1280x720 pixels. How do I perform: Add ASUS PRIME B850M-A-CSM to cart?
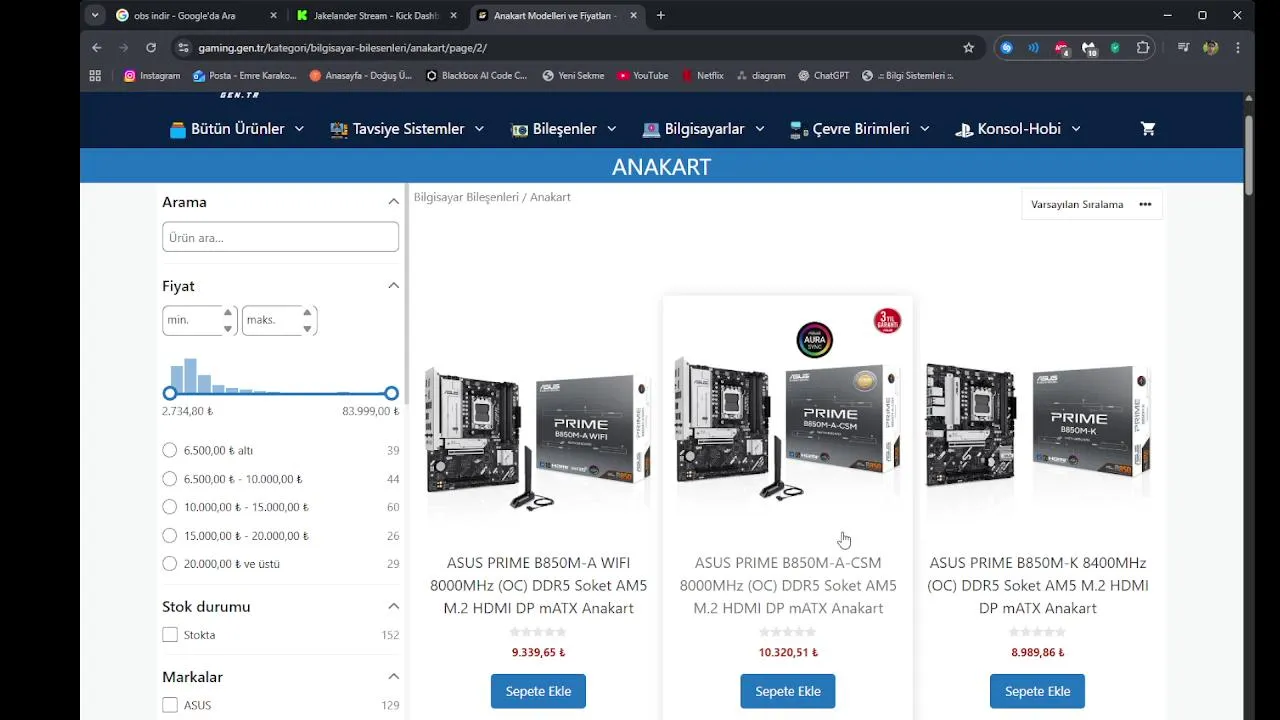[x=788, y=691]
